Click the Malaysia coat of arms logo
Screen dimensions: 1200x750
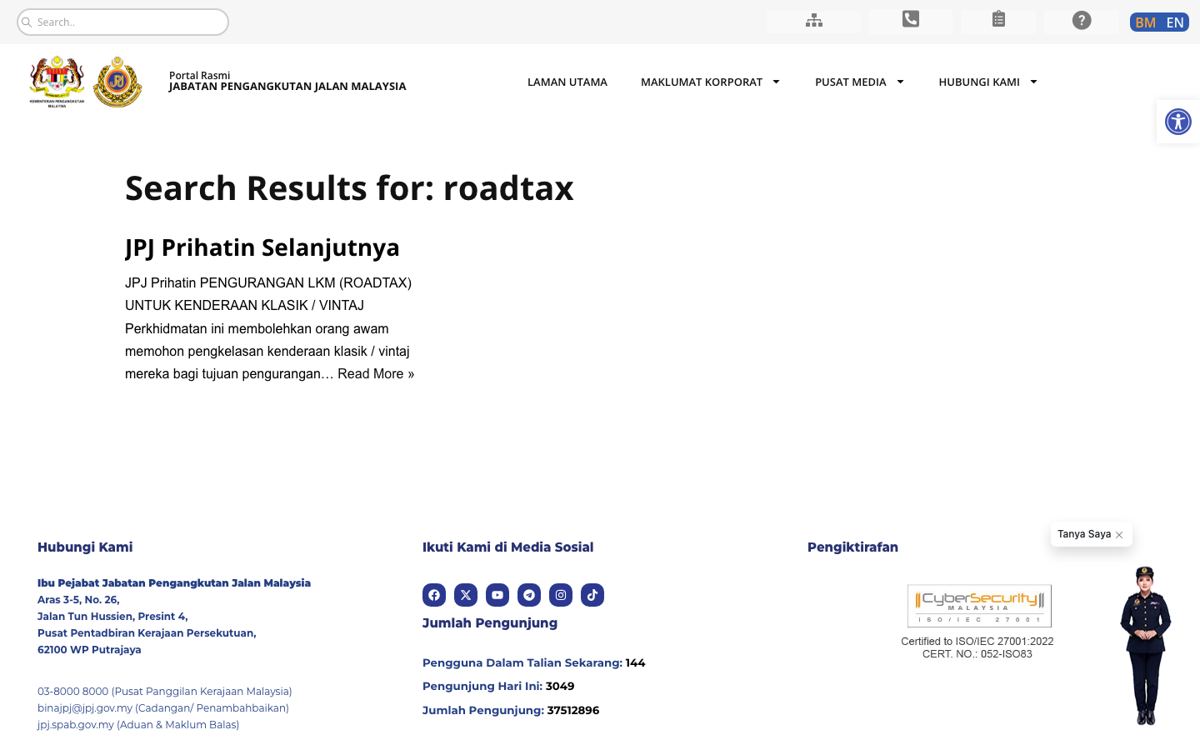[57, 81]
